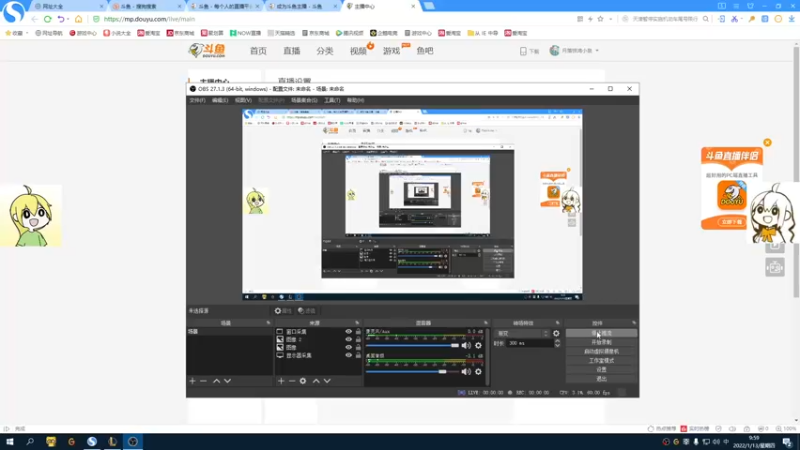Switch to the 网址大全 browser tab

[x=69, y=7]
